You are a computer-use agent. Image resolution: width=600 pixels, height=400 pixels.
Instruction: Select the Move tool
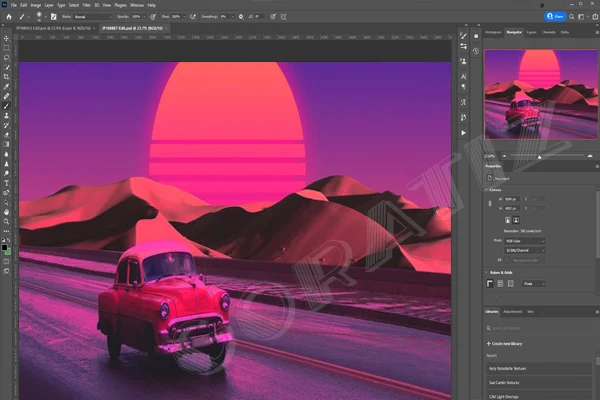coord(6,38)
